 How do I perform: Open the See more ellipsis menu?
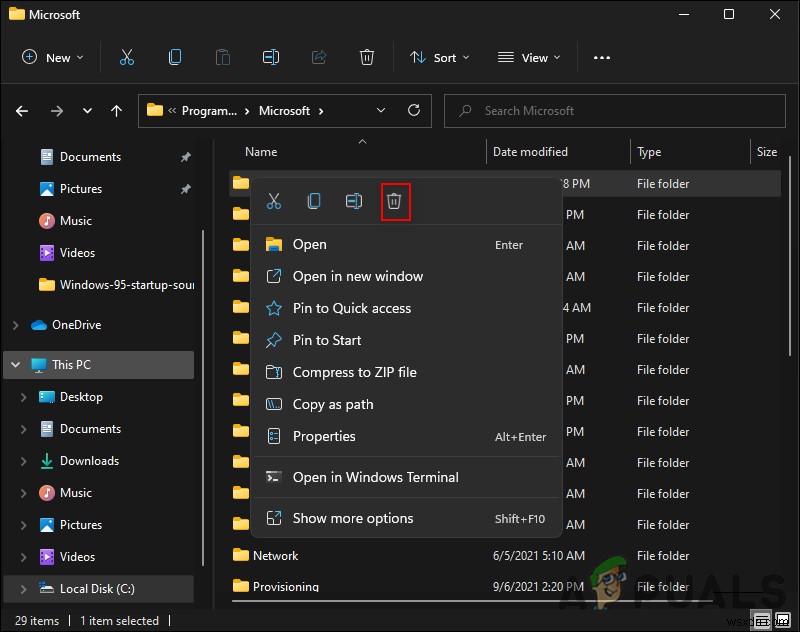click(601, 57)
